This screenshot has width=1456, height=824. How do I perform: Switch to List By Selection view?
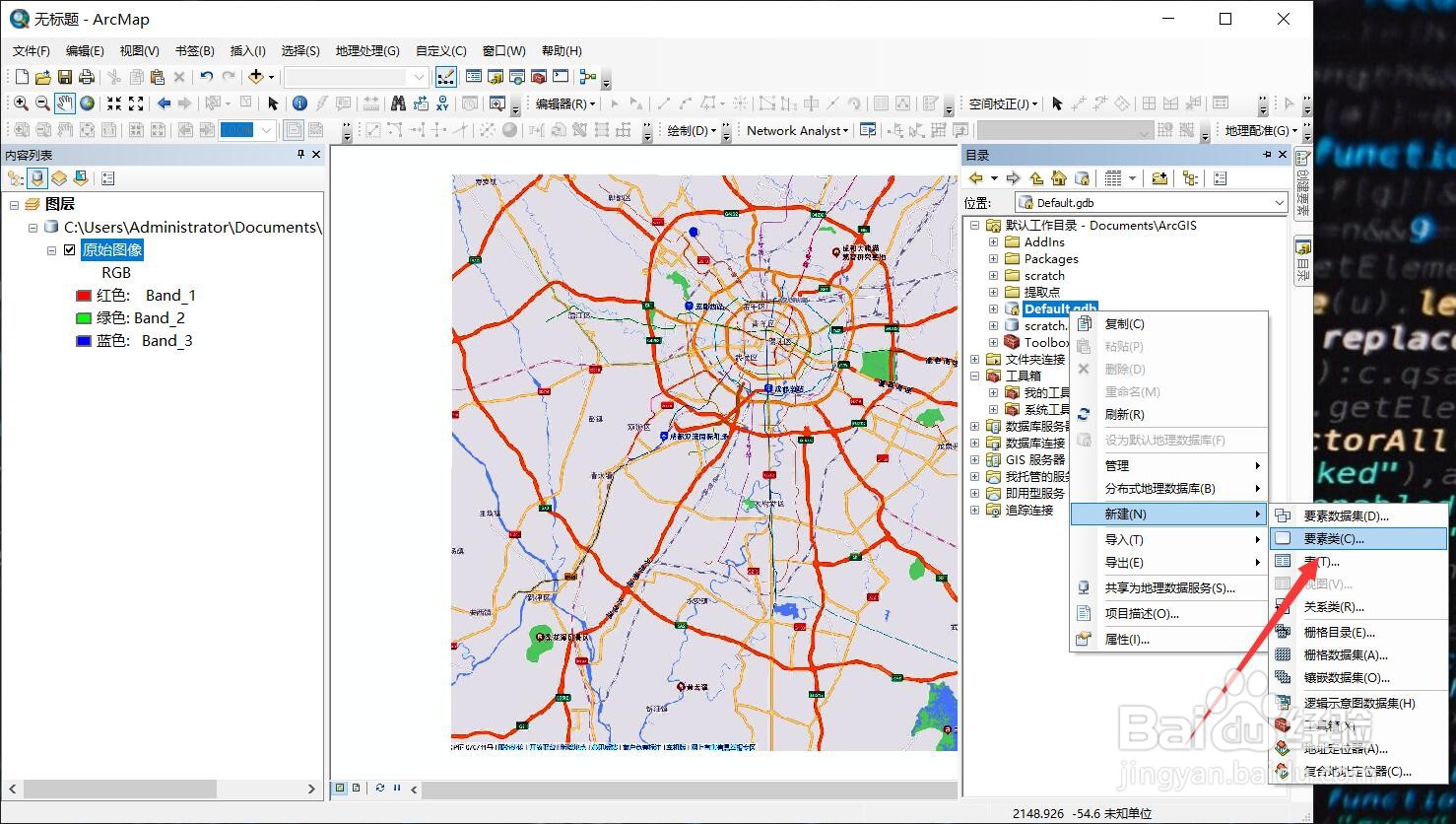[x=81, y=178]
